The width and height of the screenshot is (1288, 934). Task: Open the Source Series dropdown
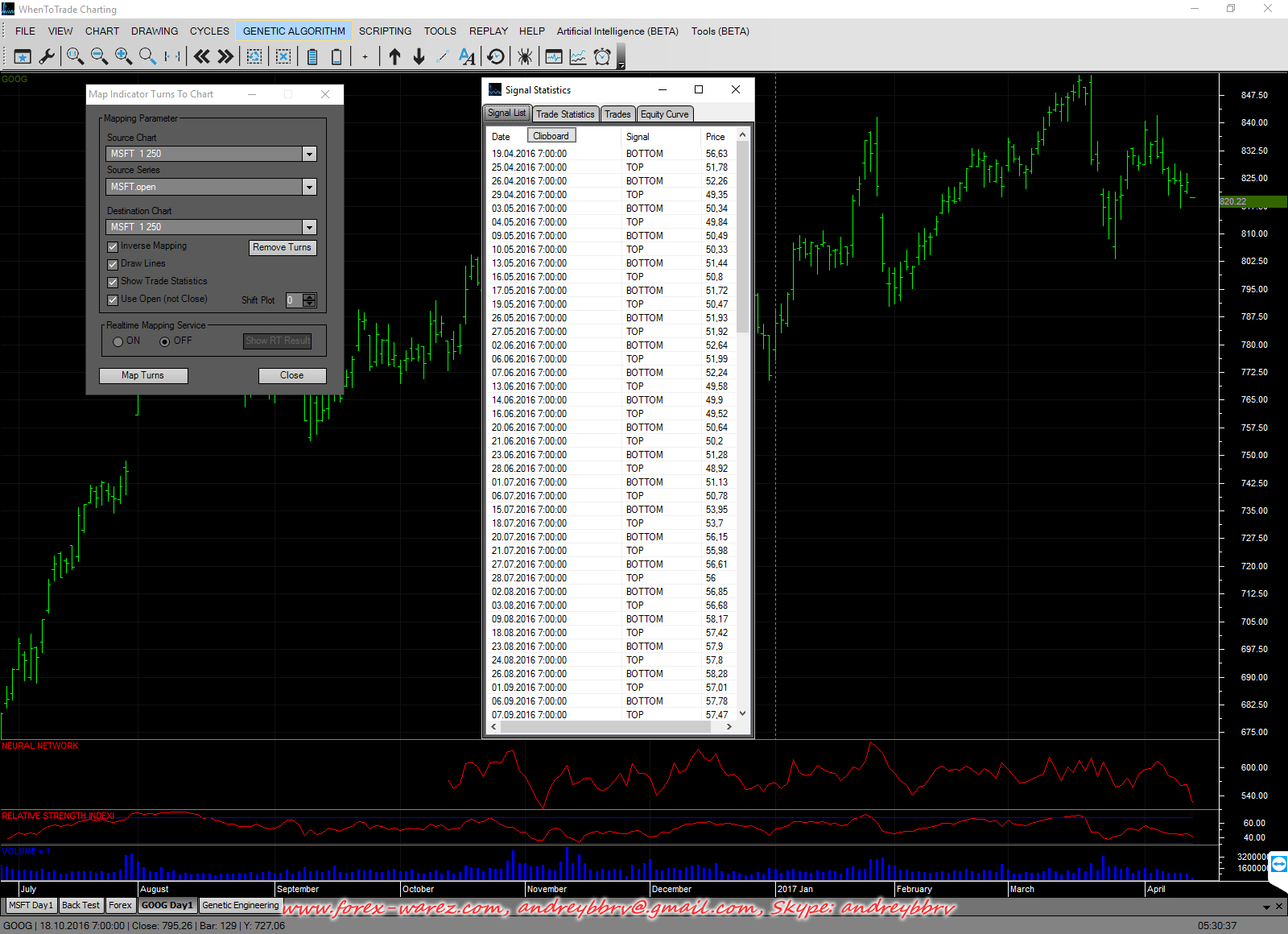pyautogui.click(x=309, y=187)
